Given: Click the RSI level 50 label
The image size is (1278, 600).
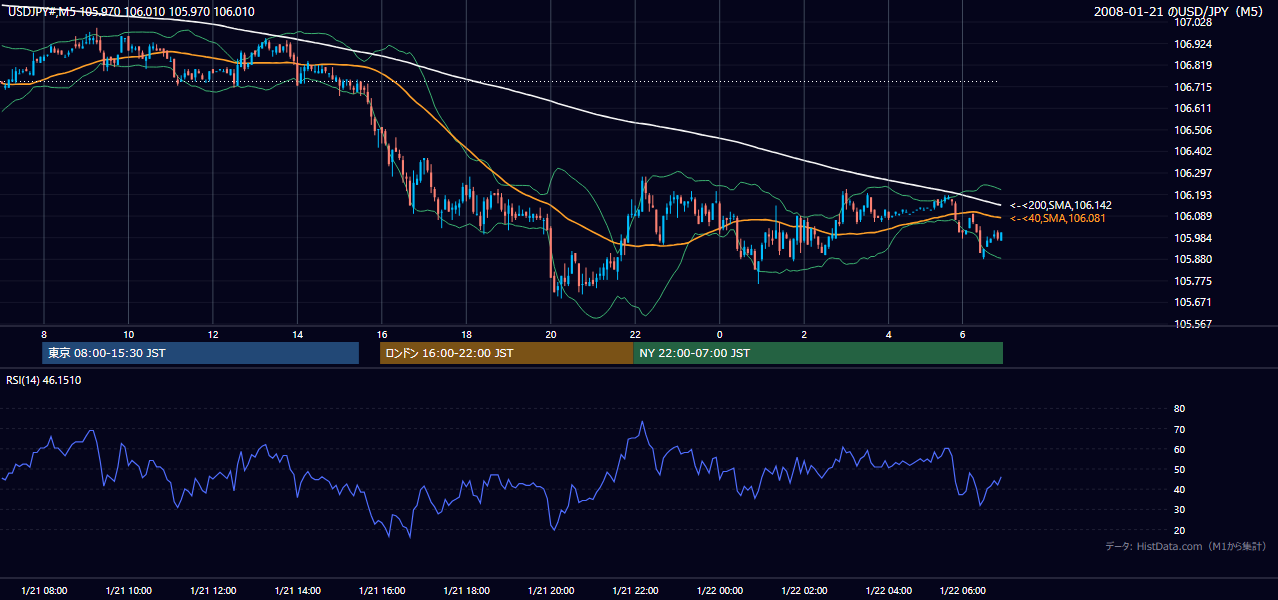Looking at the screenshot, I should click(1179, 469).
